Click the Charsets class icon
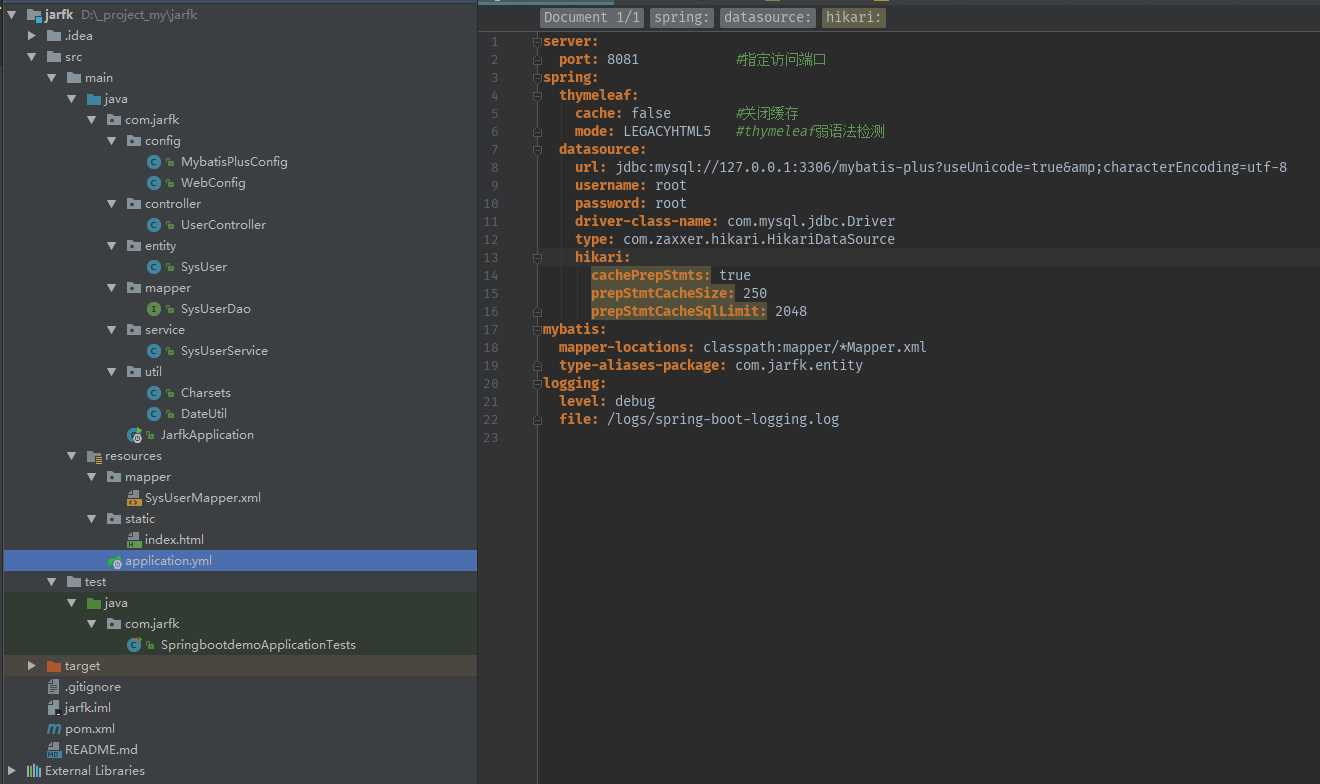The image size is (1320, 784). (x=154, y=393)
